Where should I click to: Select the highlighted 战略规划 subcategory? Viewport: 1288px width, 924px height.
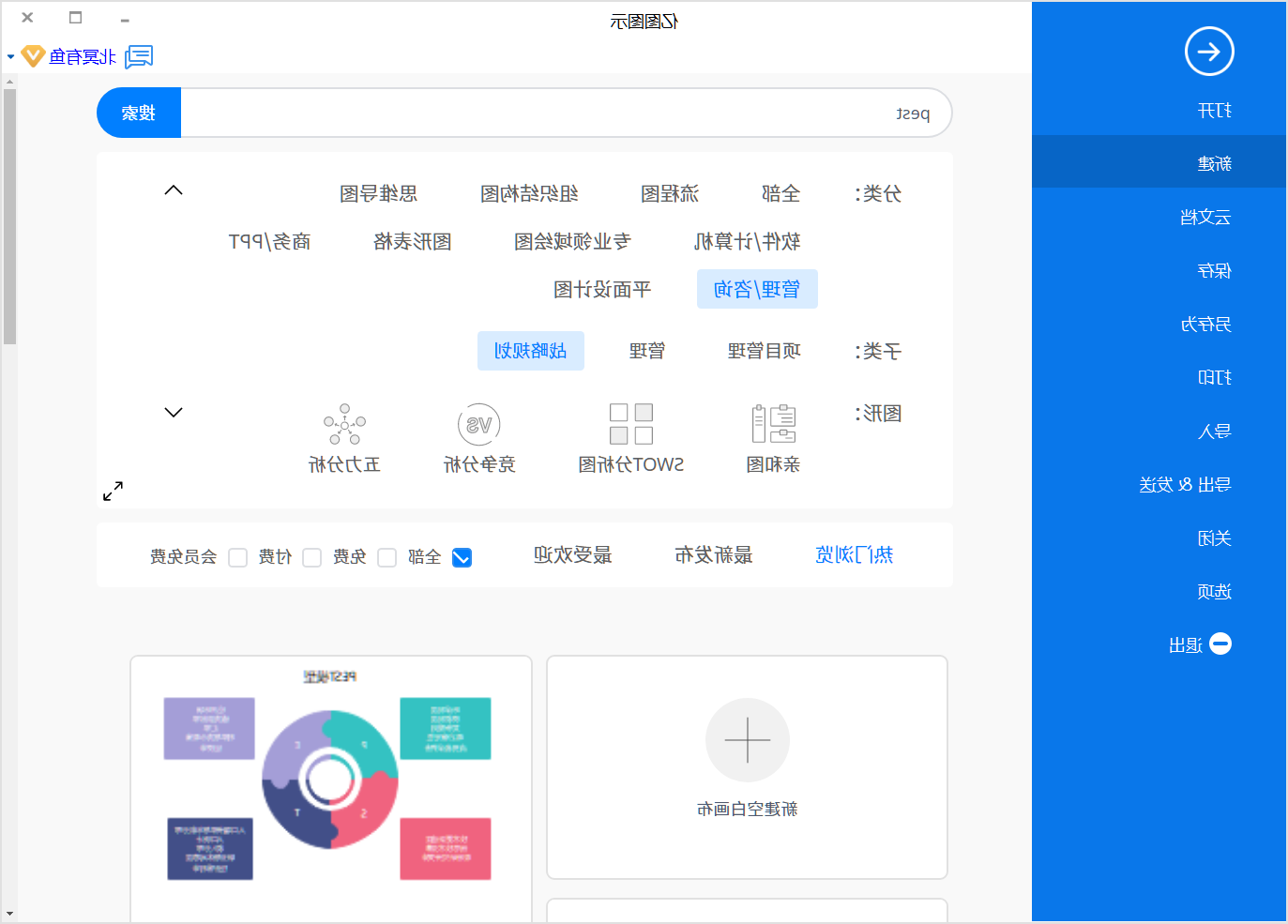pos(531,351)
